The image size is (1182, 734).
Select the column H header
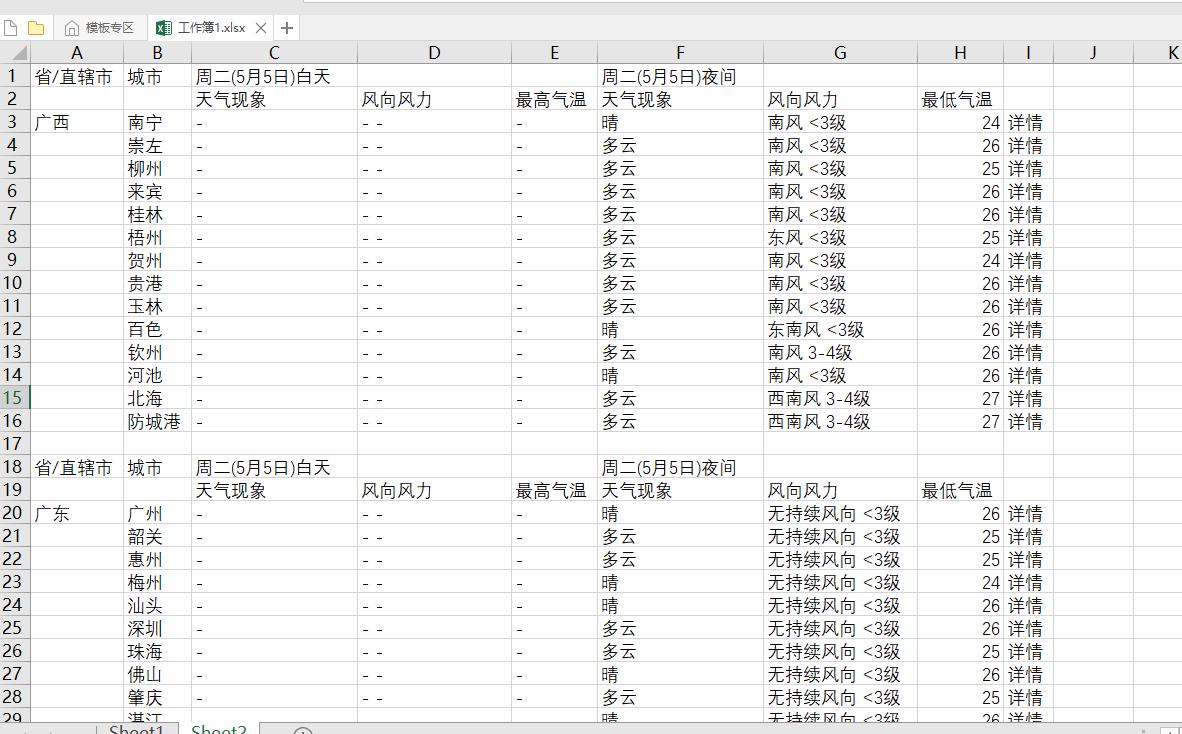[960, 51]
